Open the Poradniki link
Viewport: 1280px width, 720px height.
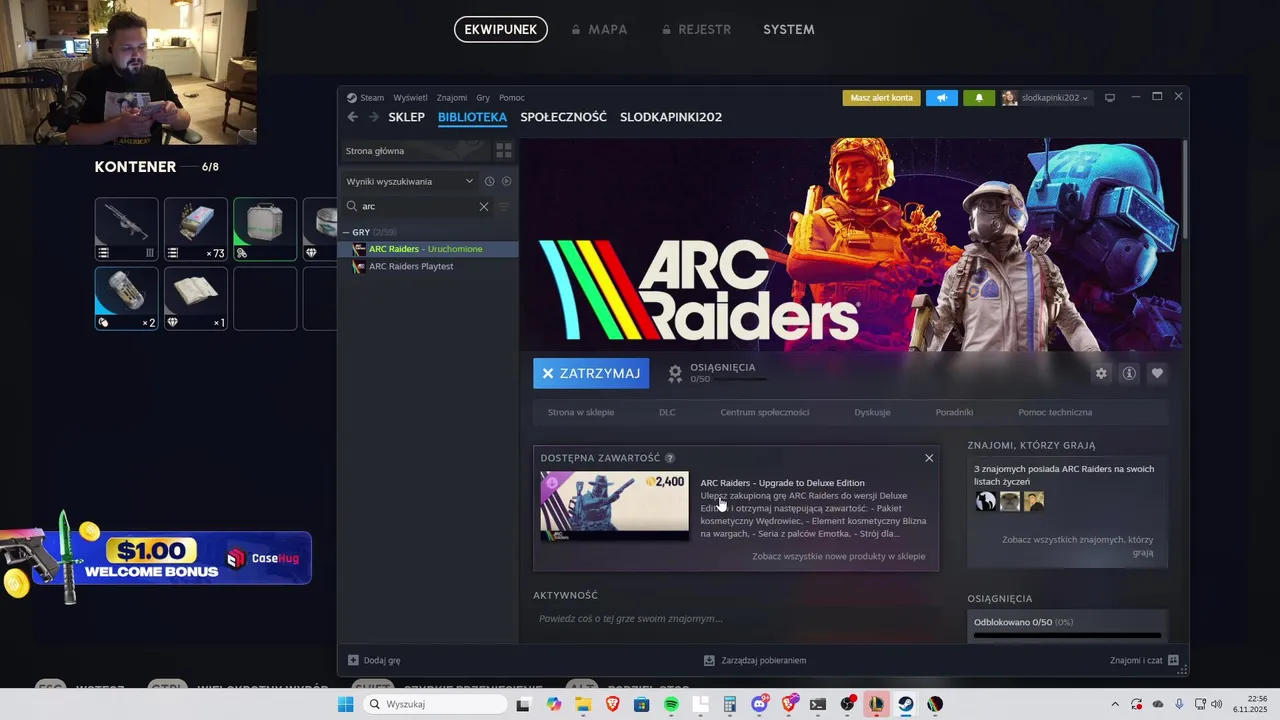(x=954, y=412)
